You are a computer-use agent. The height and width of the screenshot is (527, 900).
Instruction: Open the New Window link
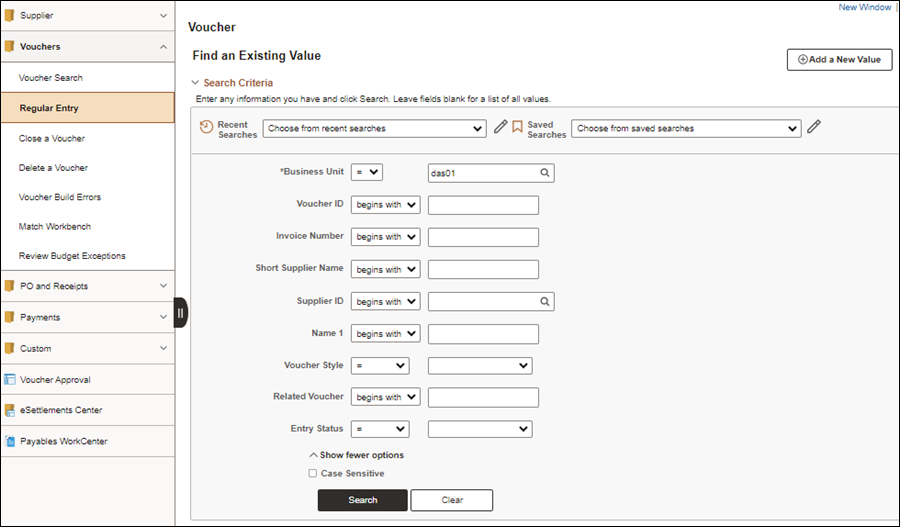tap(864, 7)
